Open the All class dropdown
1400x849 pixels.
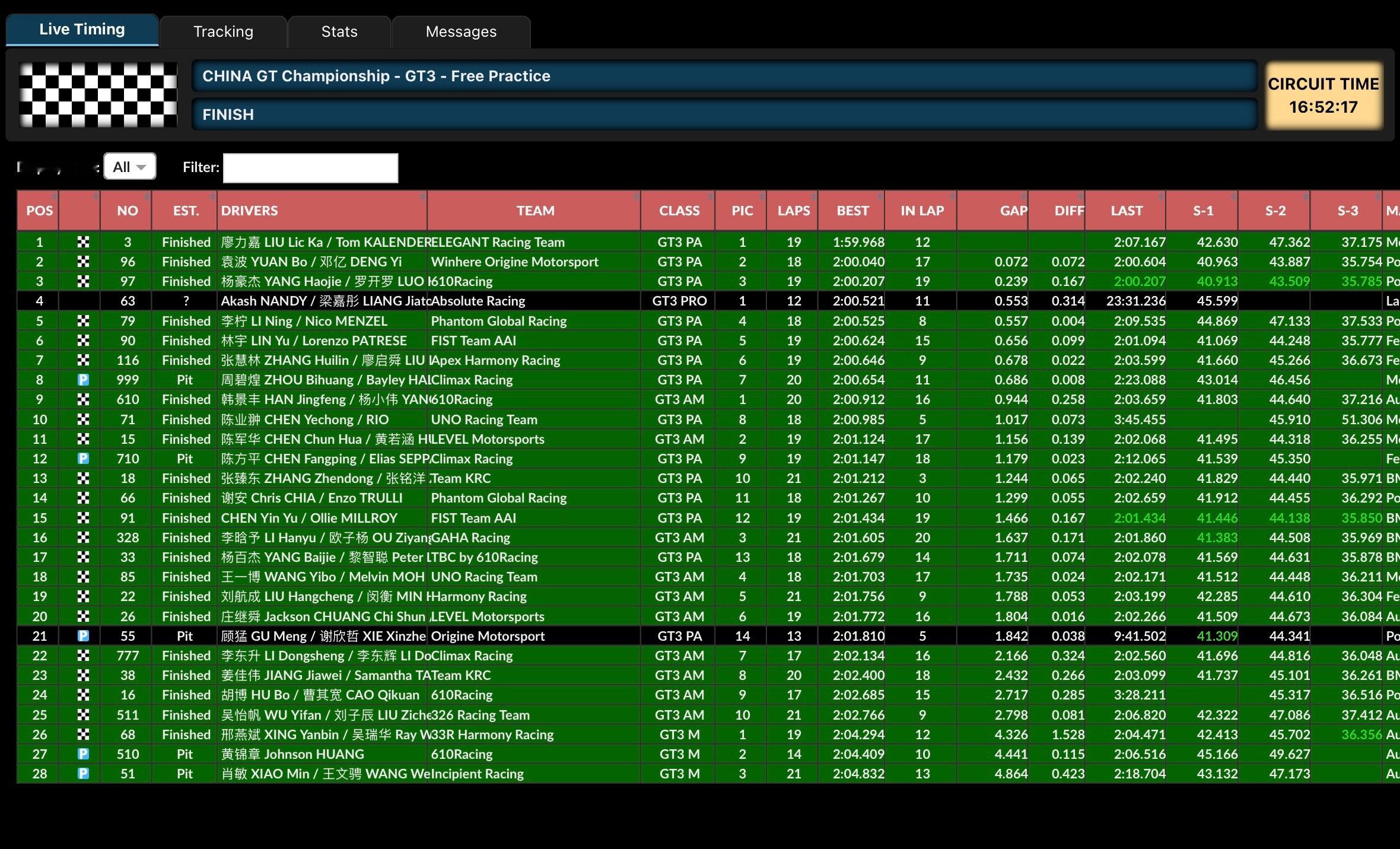point(129,167)
